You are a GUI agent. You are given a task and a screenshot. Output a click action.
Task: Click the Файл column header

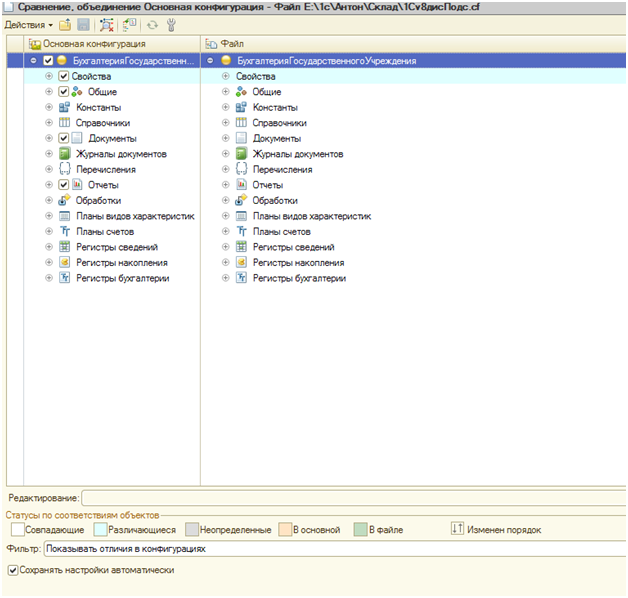pyautogui.click(x=413, y=44)
